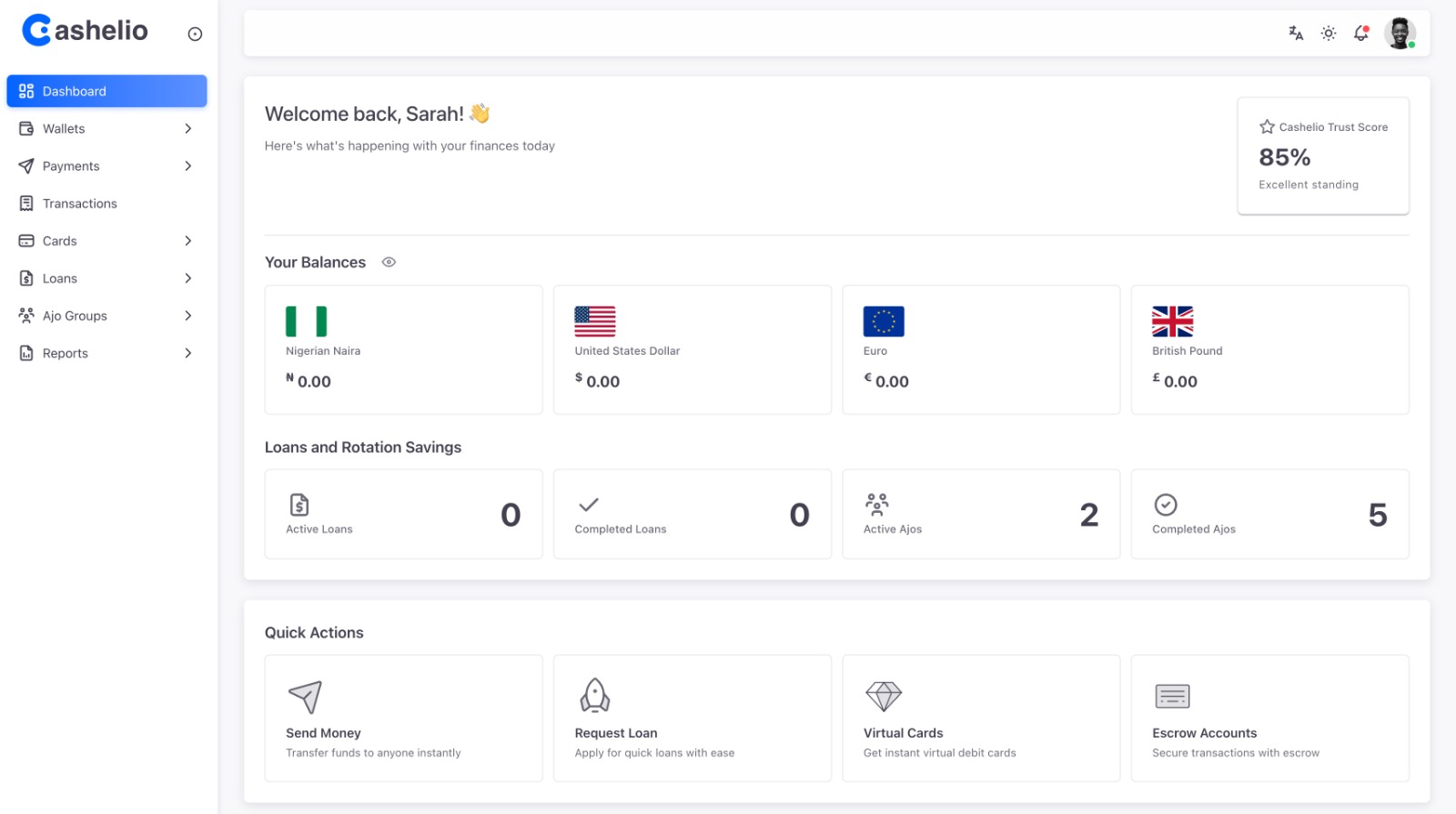The width and height of the screenshot is (1456, 814).
Task: Toggle sidebar collapse circle button
Action: pos(195,35)
